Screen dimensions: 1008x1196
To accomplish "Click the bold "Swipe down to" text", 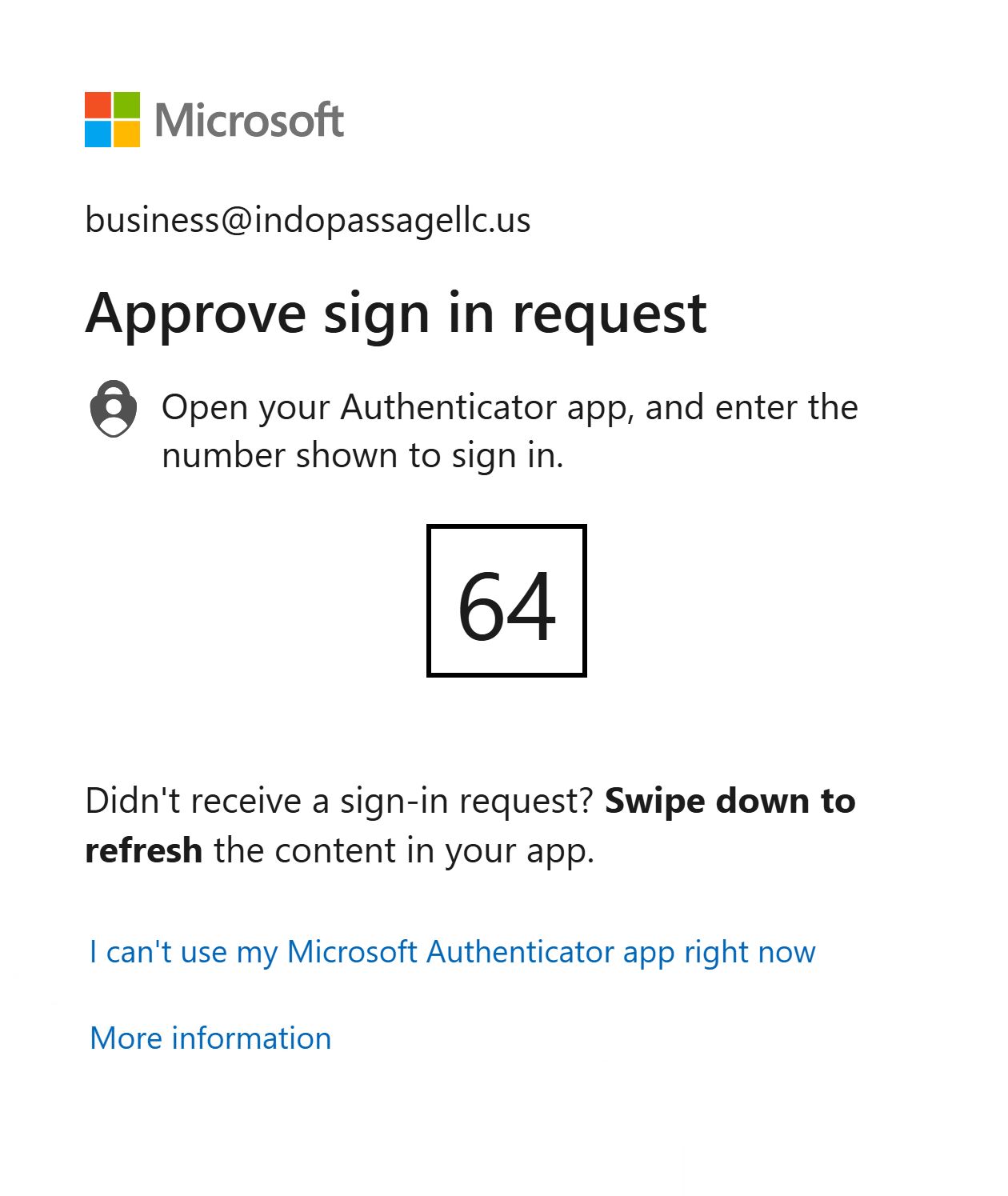I will coord(730,801).
